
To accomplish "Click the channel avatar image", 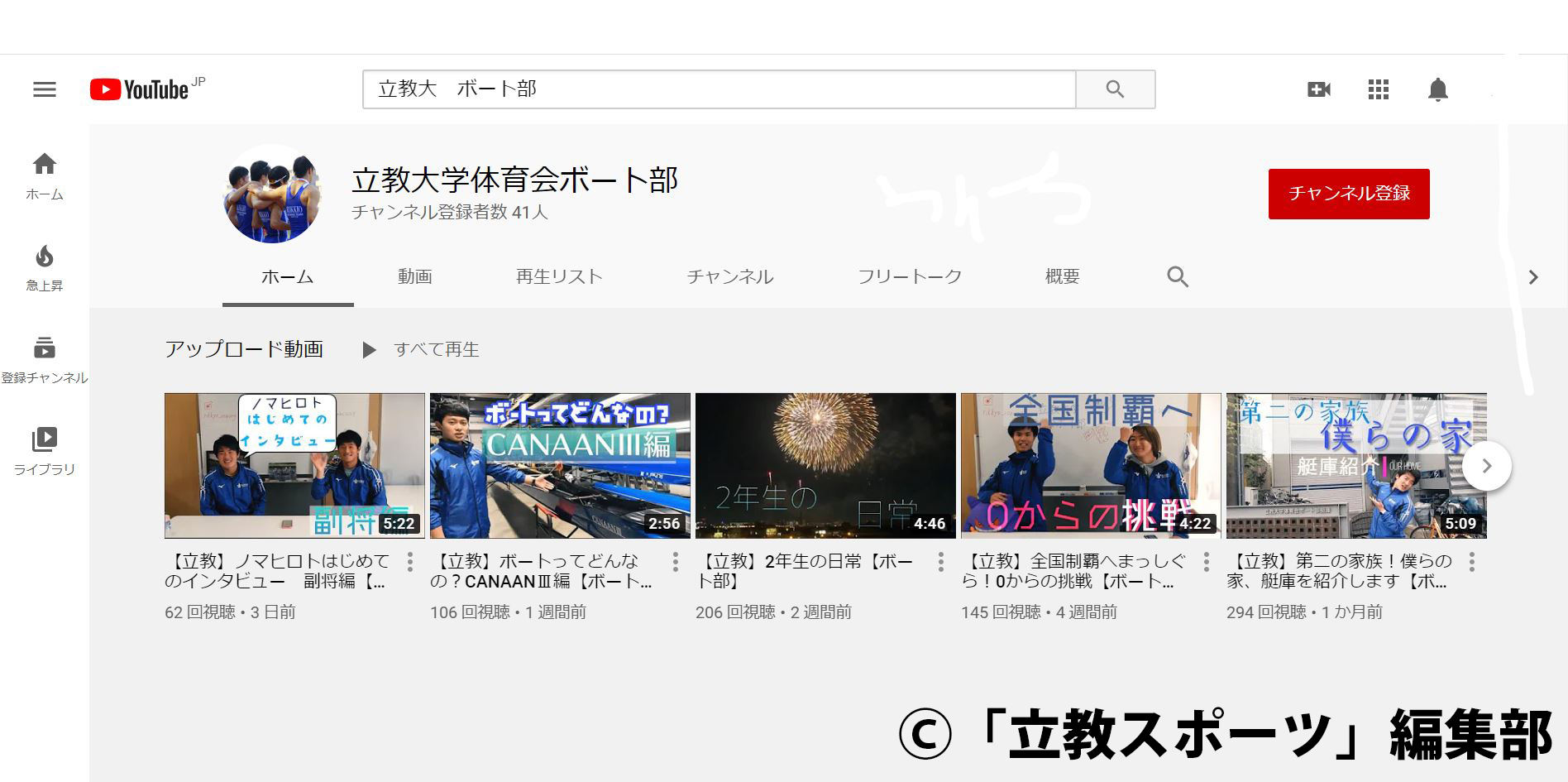I will [273, 194].
